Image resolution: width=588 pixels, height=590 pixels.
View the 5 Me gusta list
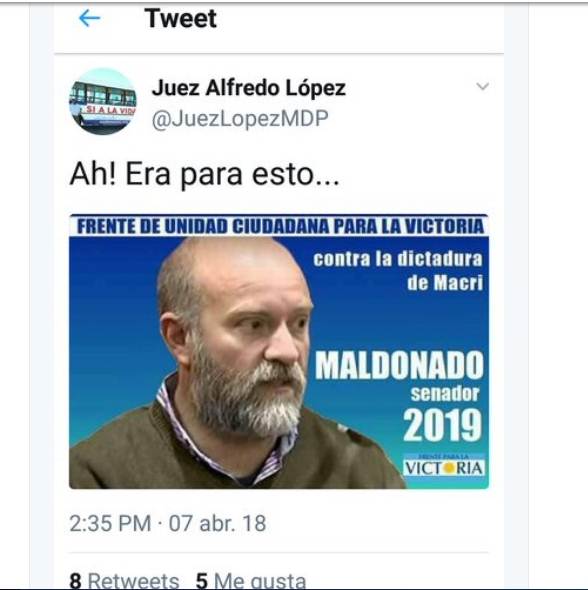click(251, 580)
